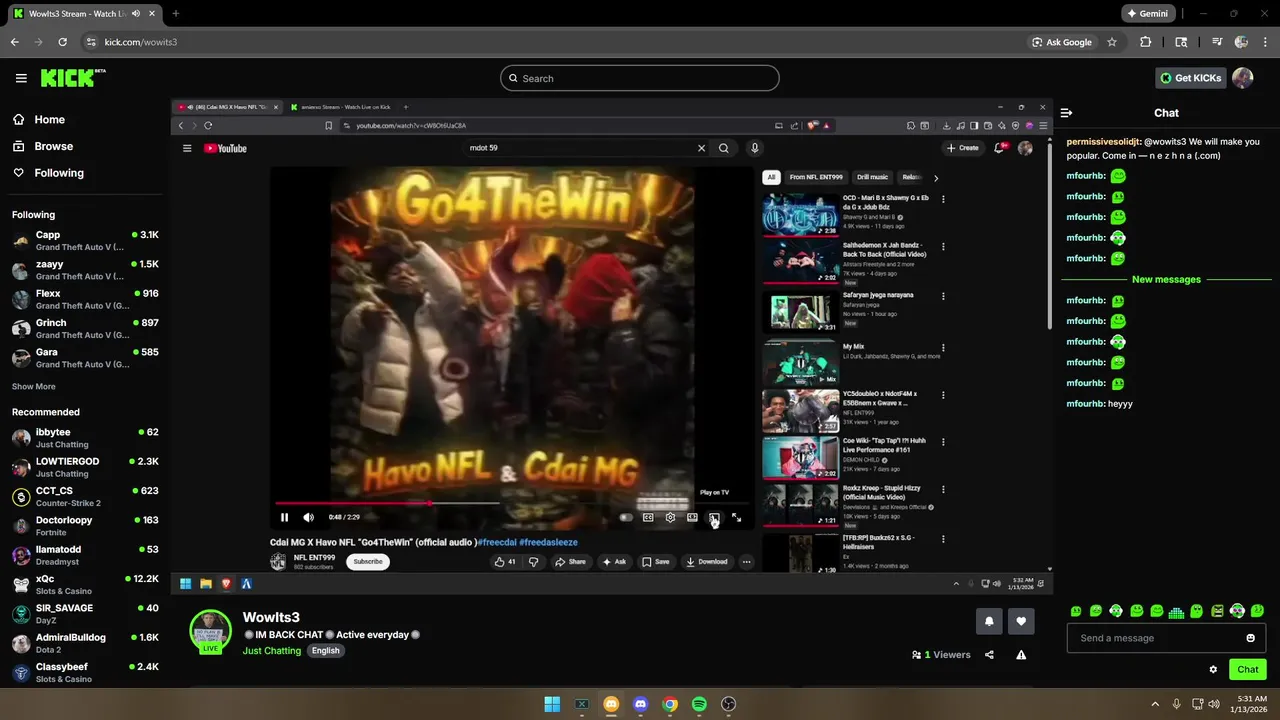Viewport: 1280px width, 720px height.
Task: Open the new tab plus button
Action: point(176,14)
